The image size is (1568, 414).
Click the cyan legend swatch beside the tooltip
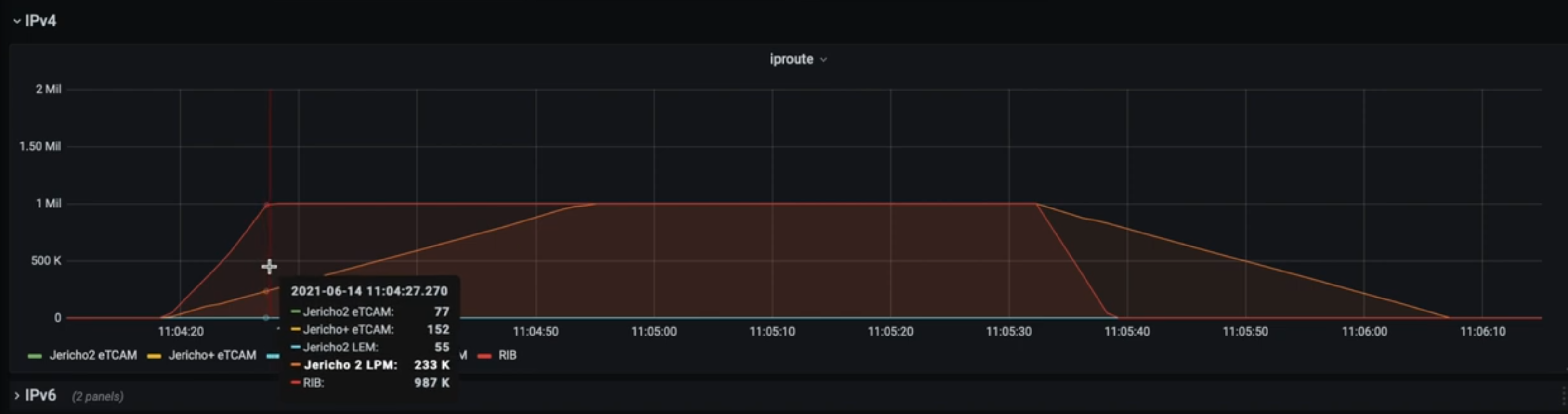[x=273, y=356]
